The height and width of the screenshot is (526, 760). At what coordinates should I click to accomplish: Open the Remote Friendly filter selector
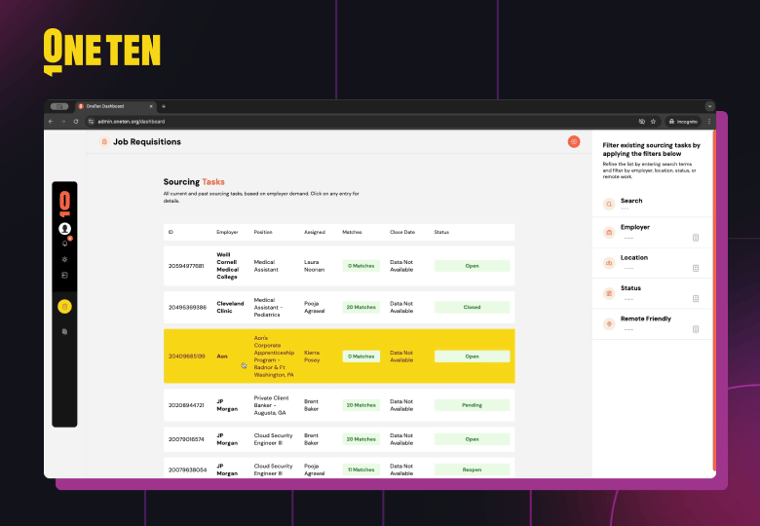point(696,329)
